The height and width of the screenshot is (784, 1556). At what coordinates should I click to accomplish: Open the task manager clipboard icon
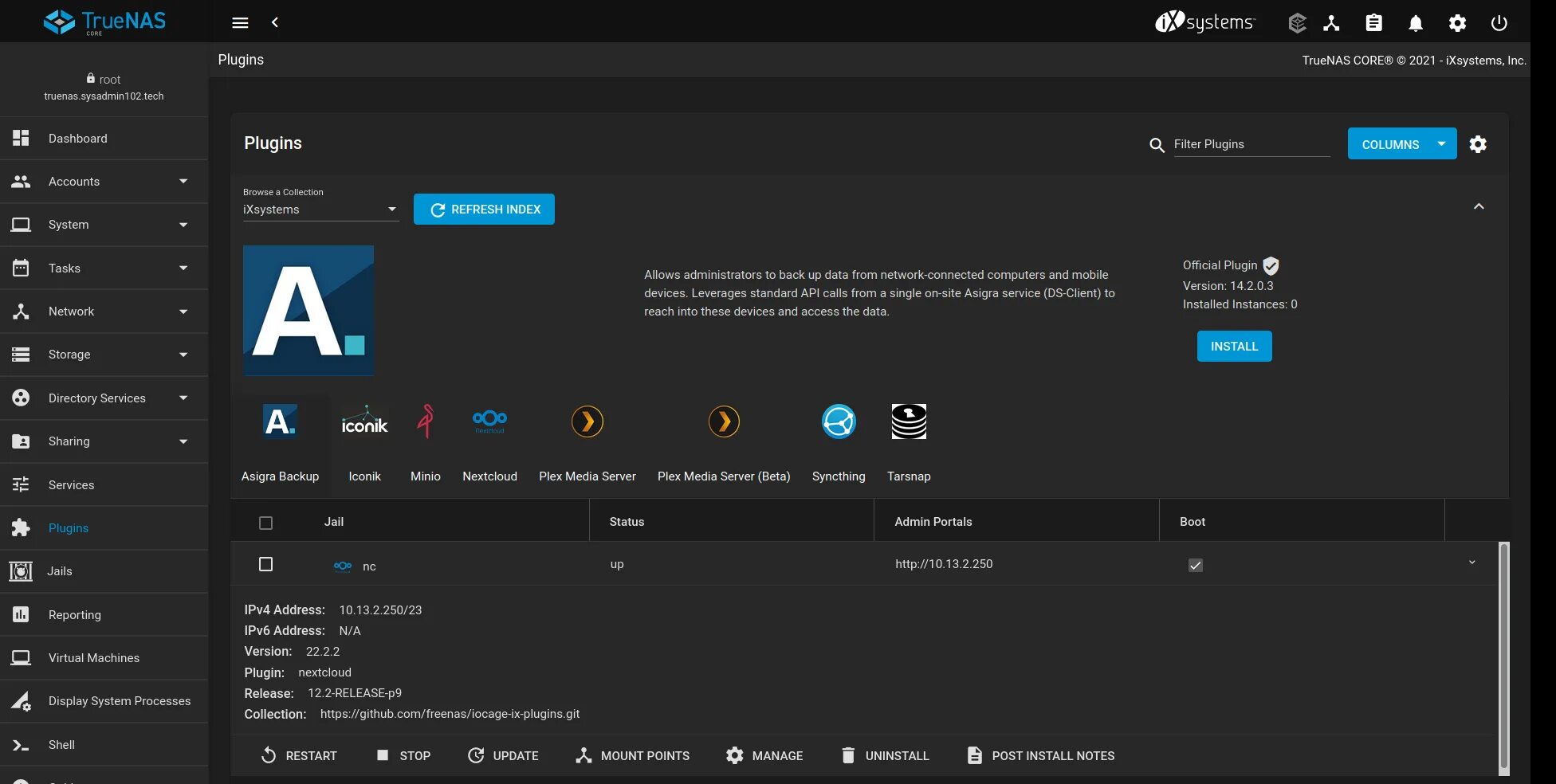[x=1373, y=23]
